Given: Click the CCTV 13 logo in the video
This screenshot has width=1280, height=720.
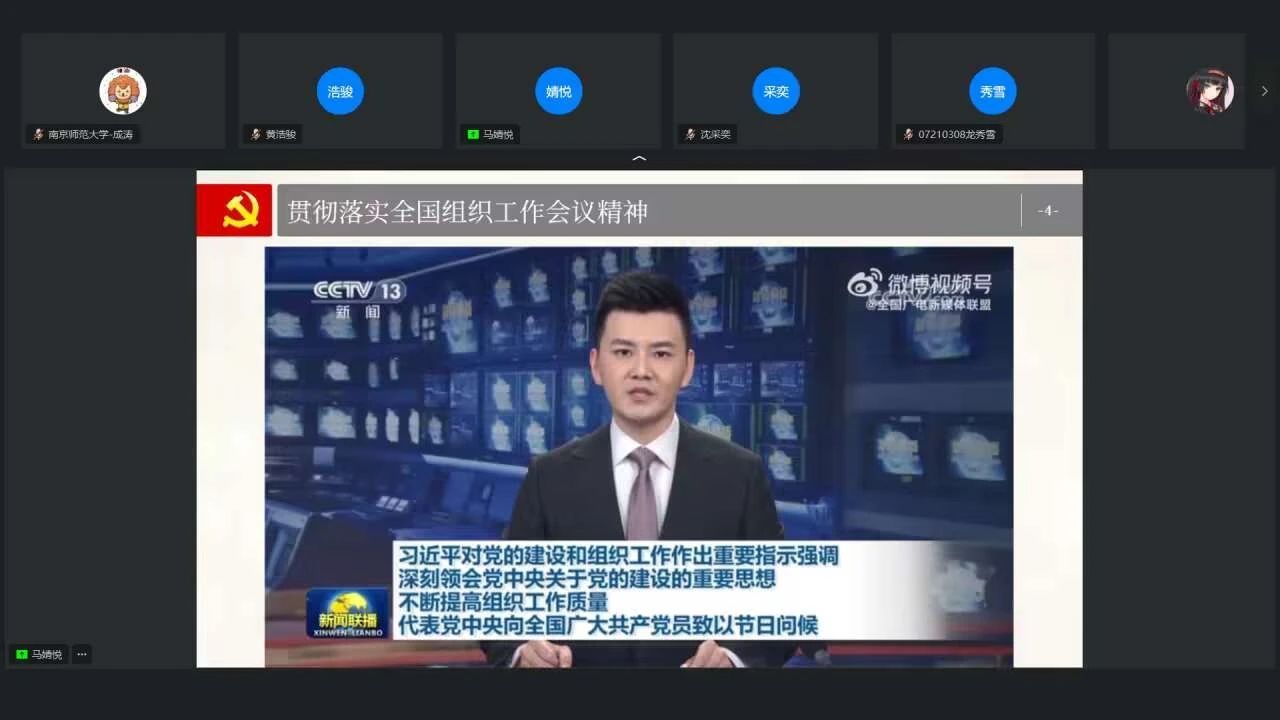Looking at the screenshot, I should pos(358,291).
